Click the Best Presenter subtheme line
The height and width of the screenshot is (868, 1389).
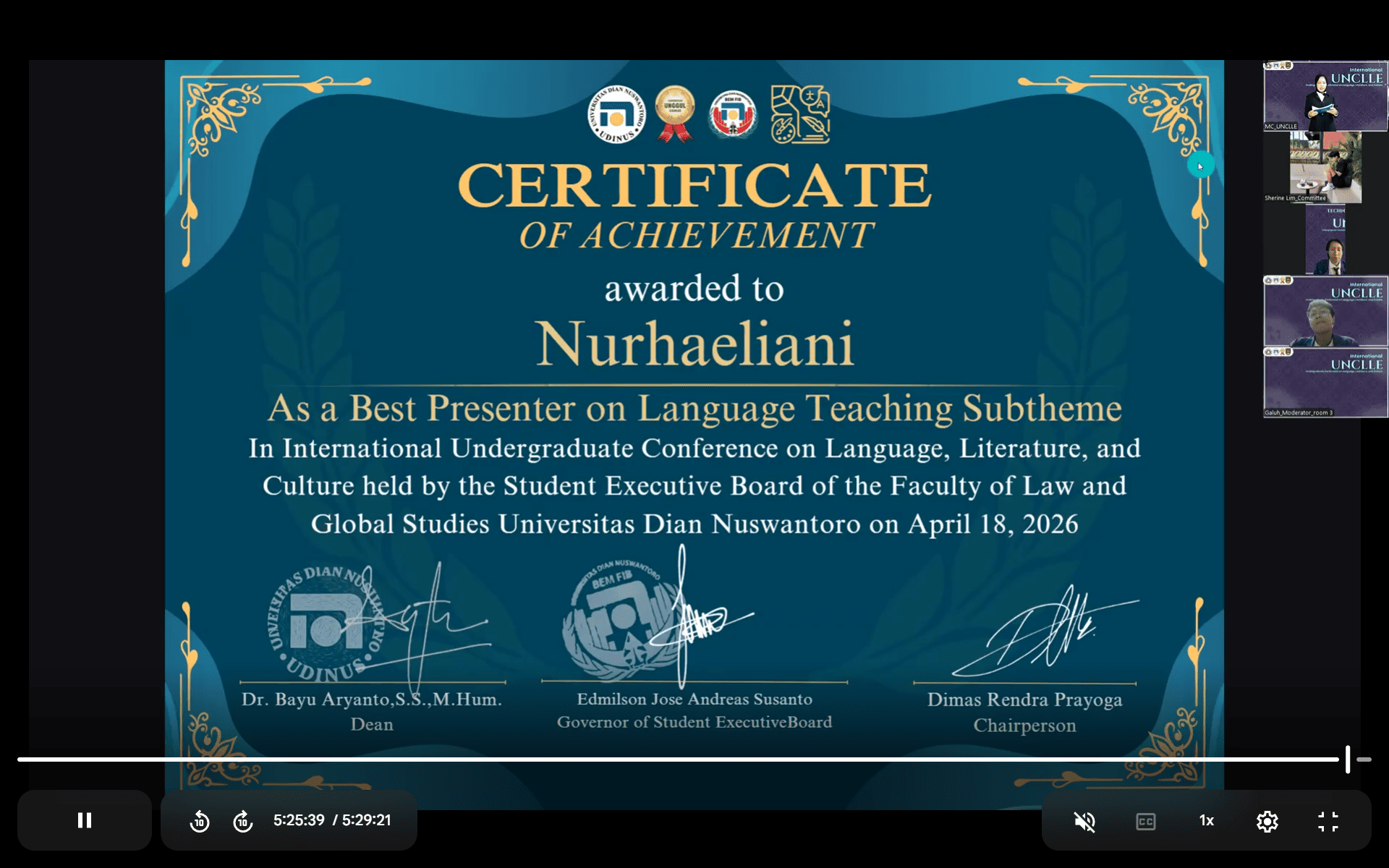click(694, 409)
